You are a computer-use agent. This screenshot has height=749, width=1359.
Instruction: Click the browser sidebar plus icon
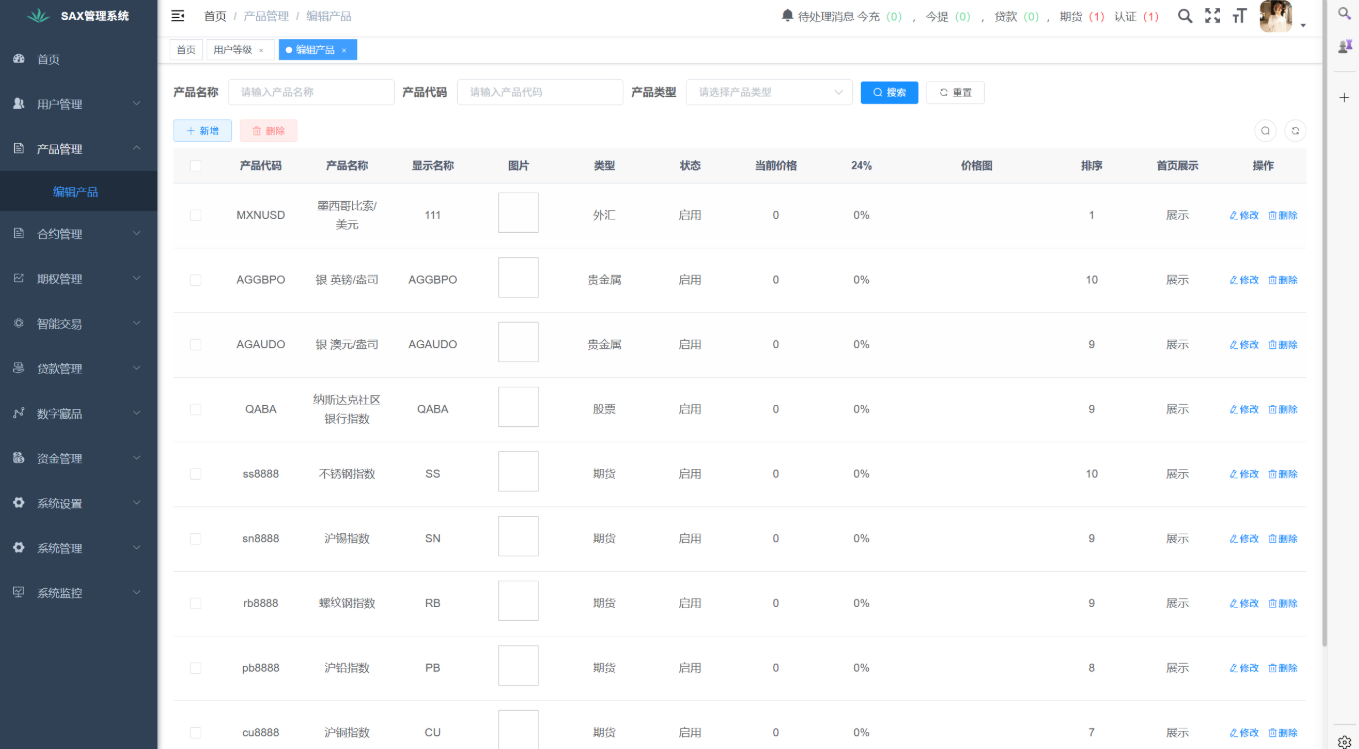coord(1344,97)
